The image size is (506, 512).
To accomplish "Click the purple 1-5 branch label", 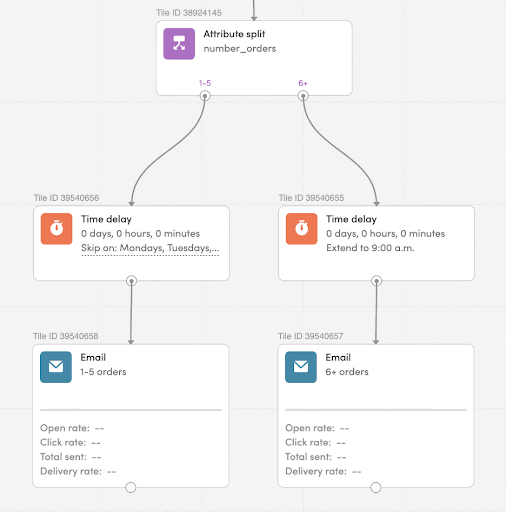I will point(205,83).
